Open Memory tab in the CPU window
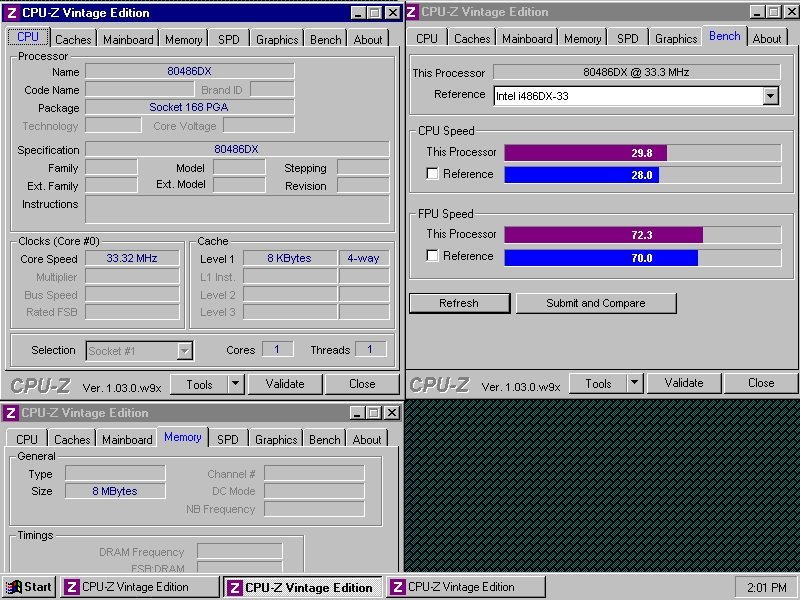 tap(184, 39)
